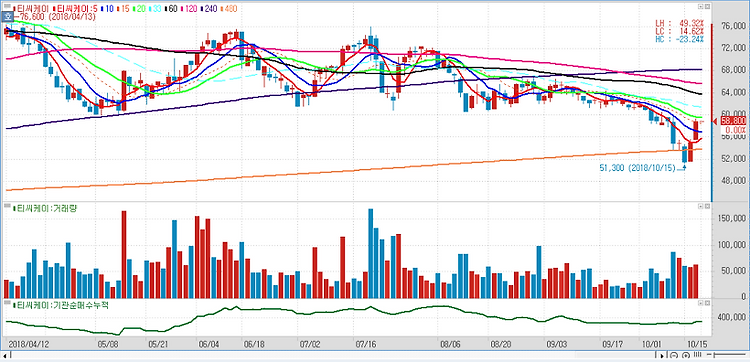The image size is (750, 362).
Task: Close the 기관순매수누적 panel
Action: (707, 303)
